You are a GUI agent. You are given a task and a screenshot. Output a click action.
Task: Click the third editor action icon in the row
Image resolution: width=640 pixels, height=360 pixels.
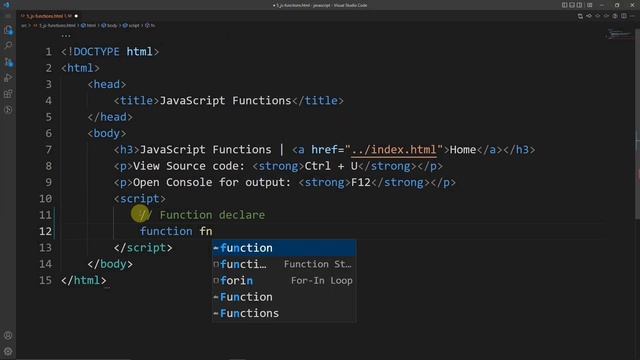(x=598, y=16)
